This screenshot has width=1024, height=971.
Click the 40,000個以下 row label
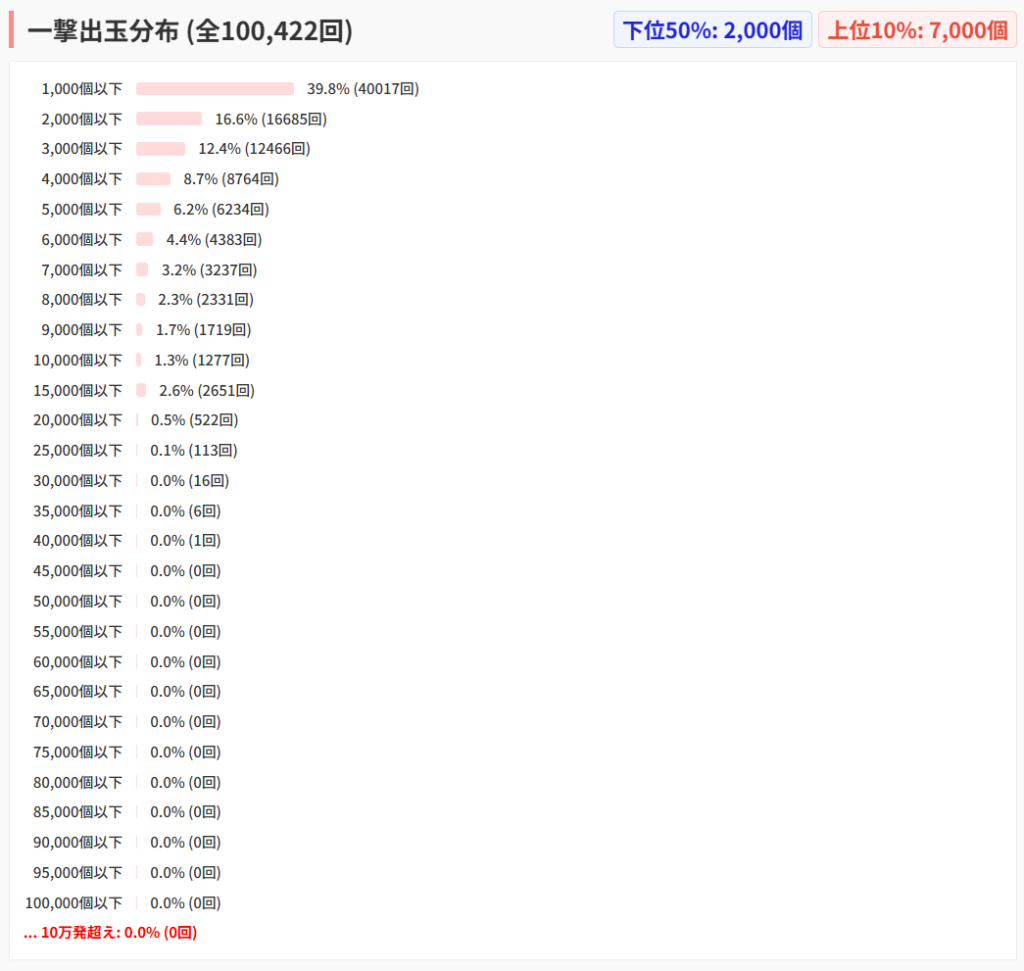77,541
